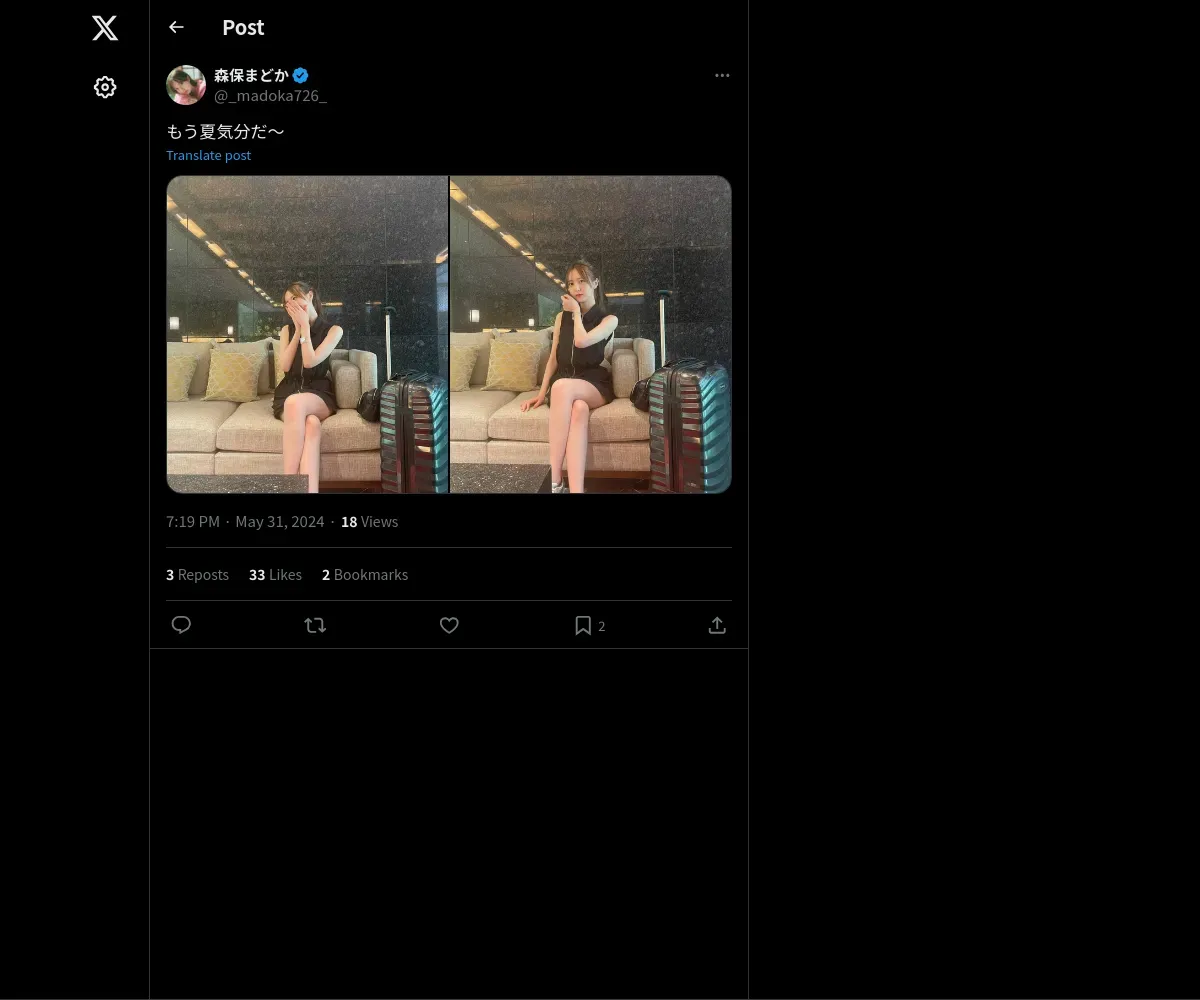Open the author's profile avatar
Screen dimensions: 1200x1000
[186, 85]
